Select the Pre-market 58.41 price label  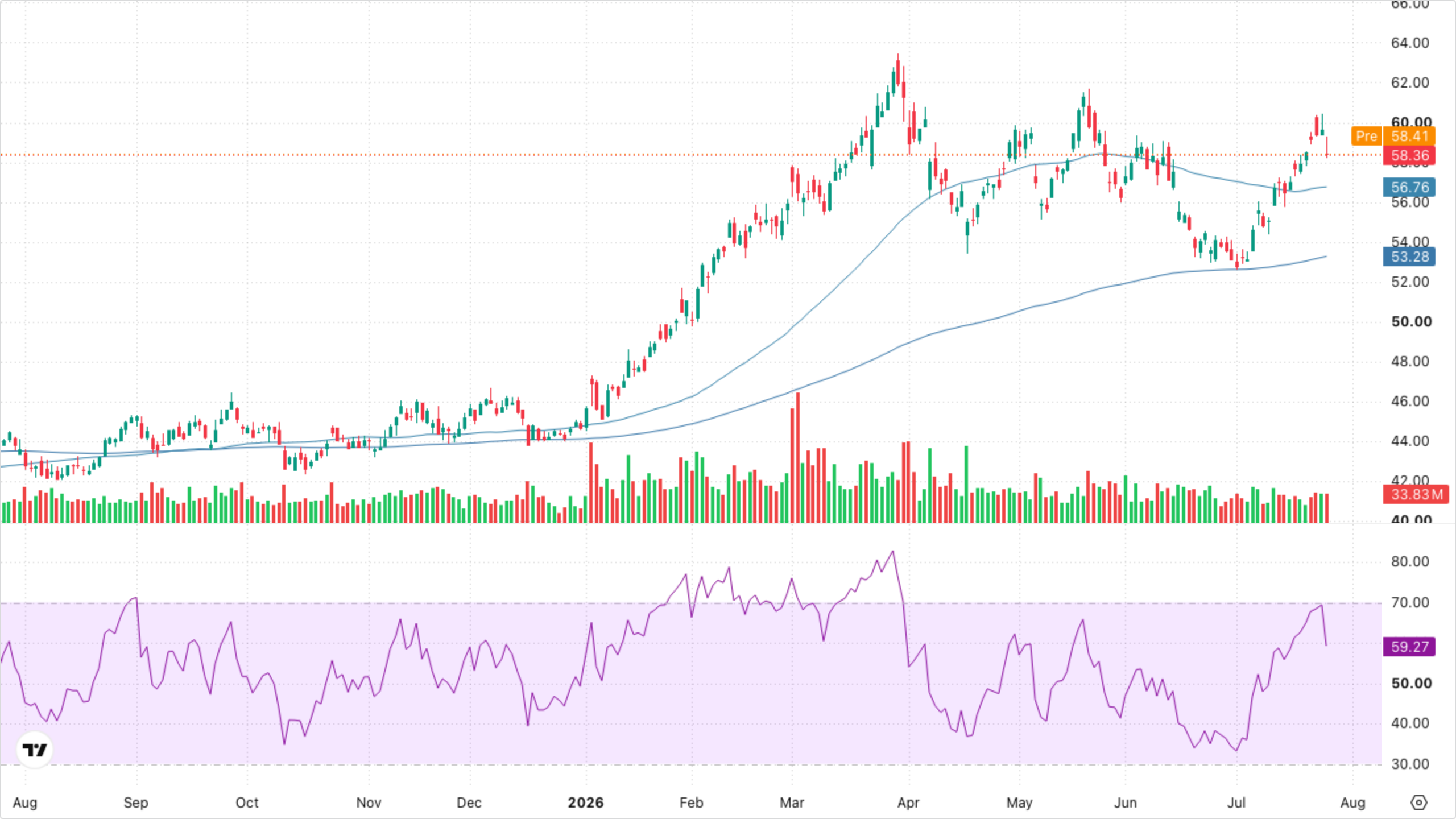(1393, 136)
